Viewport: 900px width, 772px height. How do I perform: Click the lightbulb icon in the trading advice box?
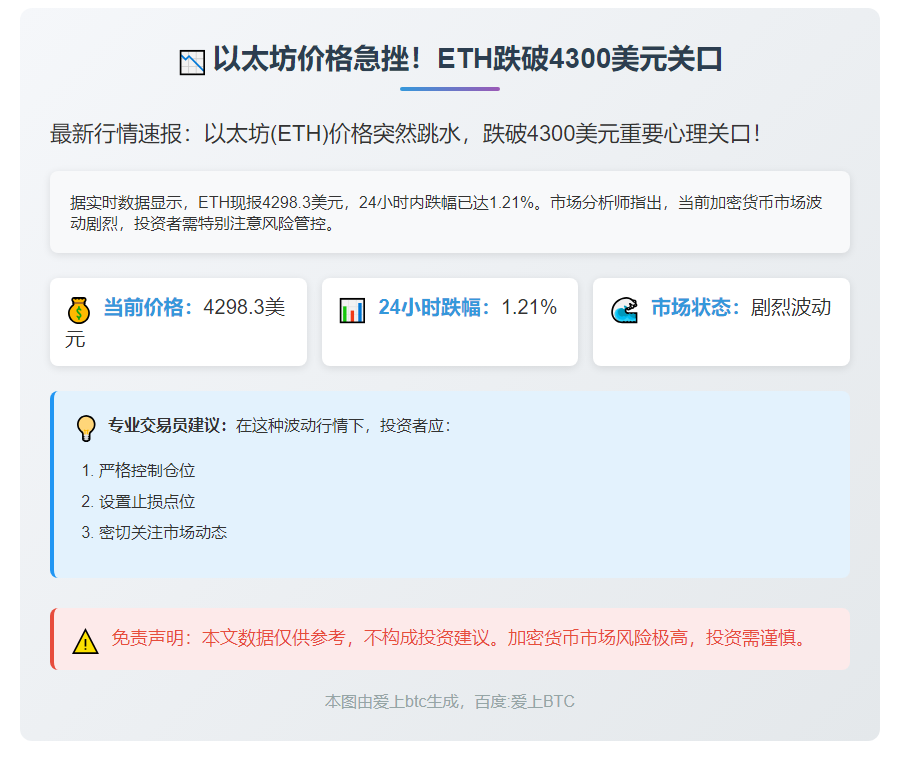point(84,427)
